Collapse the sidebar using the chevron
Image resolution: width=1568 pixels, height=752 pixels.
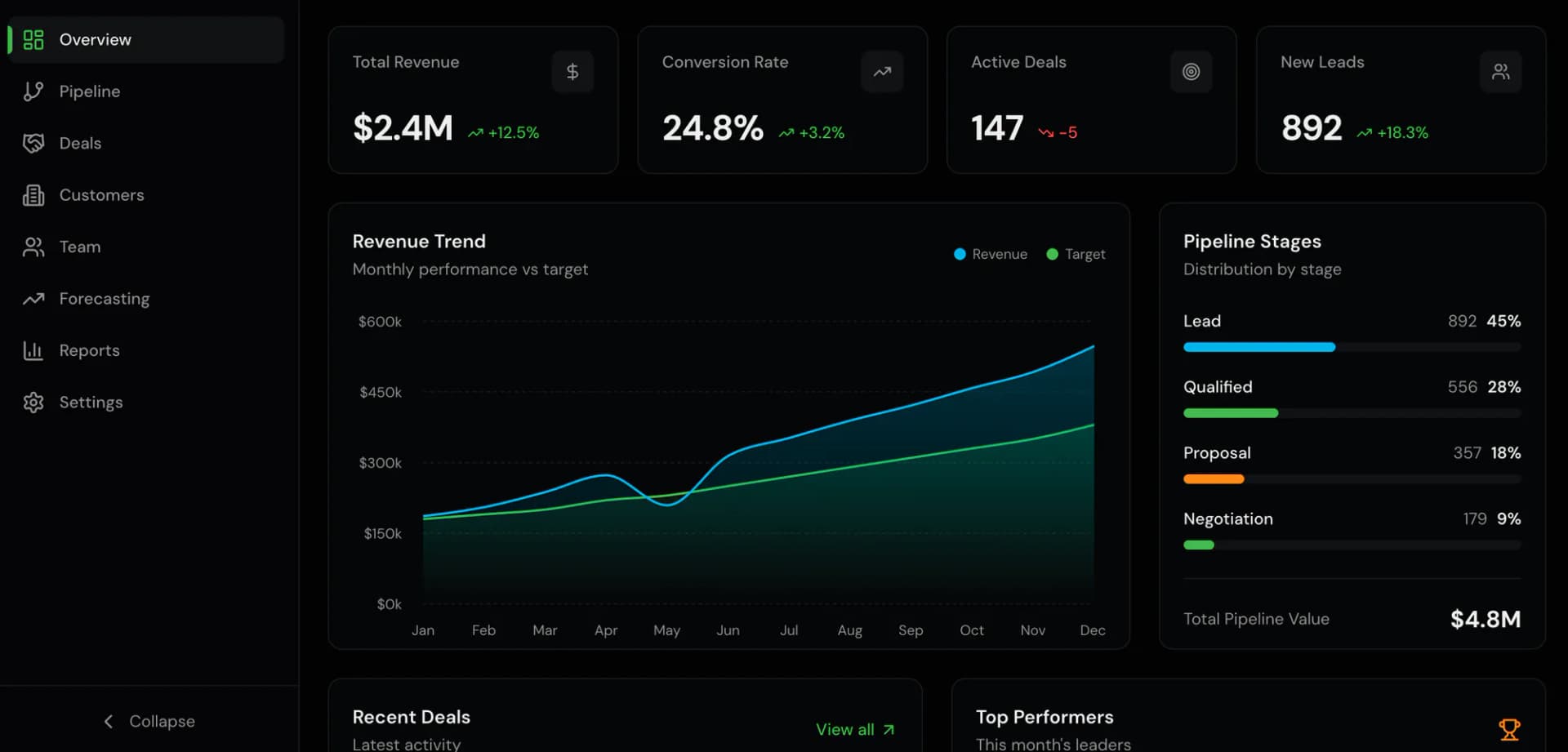coord(109,721)
